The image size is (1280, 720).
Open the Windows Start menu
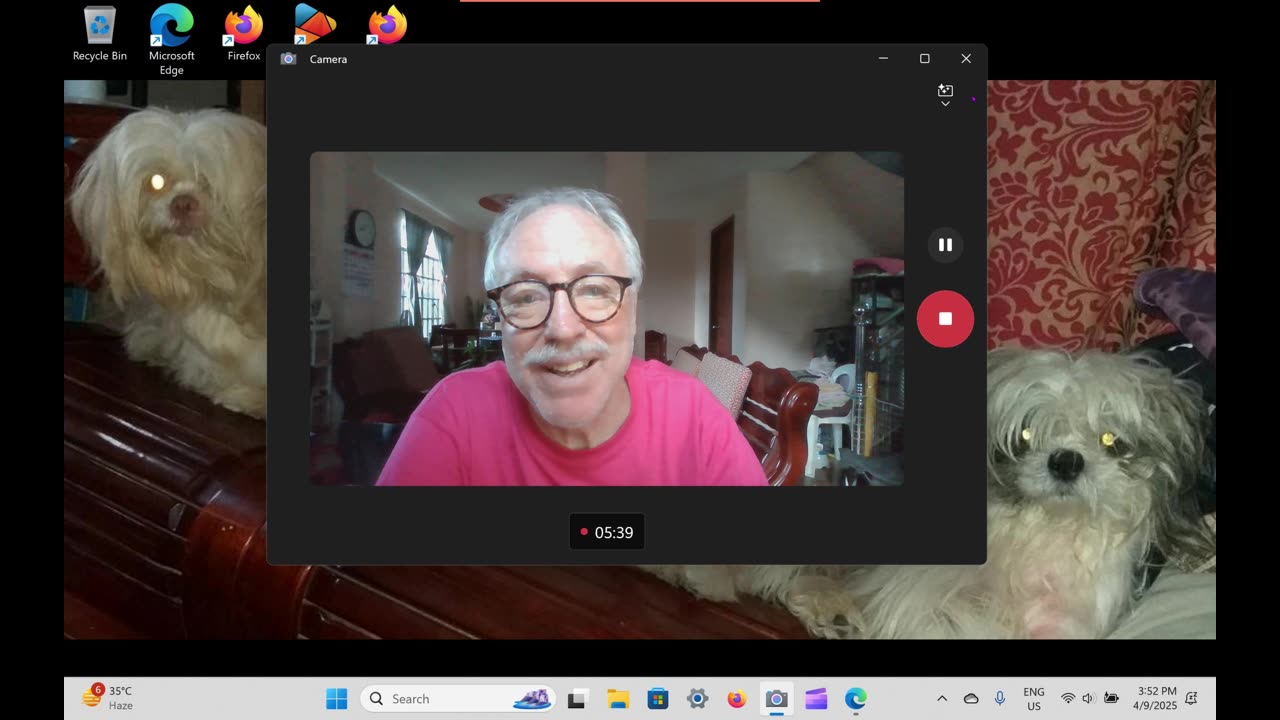click(x=337, y=699)
